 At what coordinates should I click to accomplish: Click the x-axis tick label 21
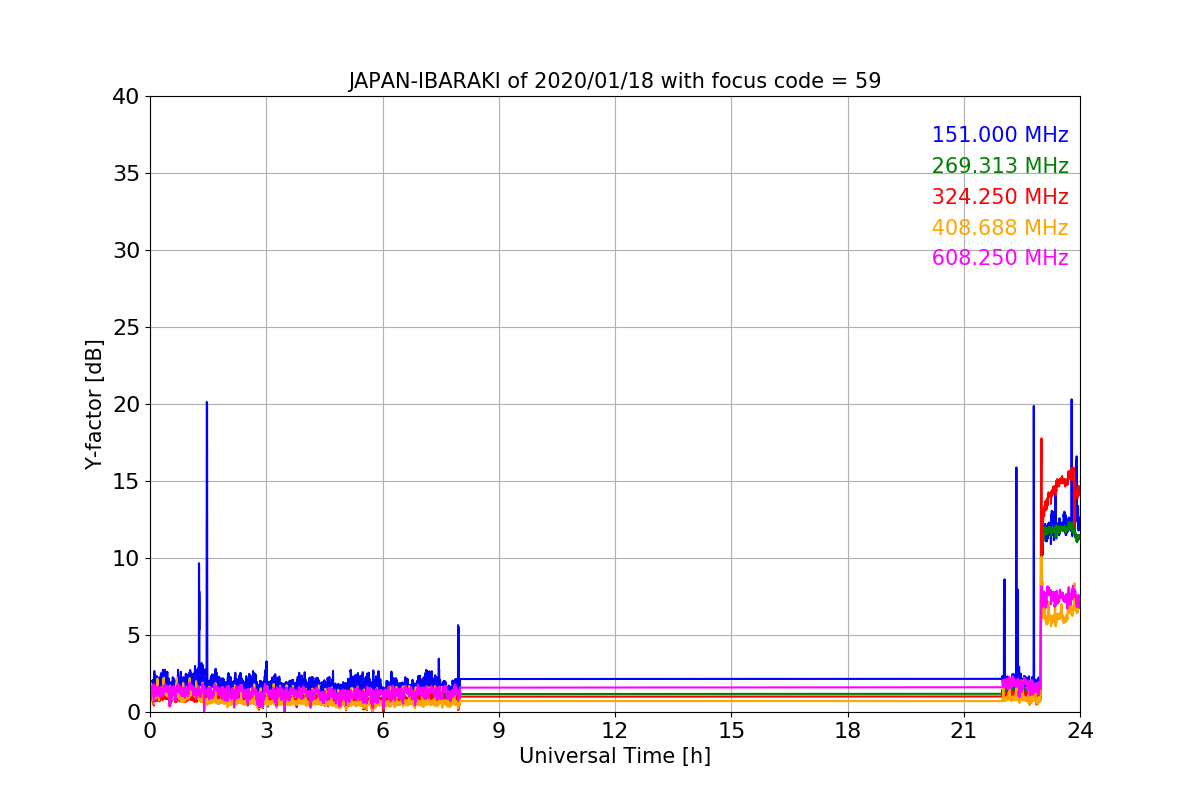tap(964, 731)
